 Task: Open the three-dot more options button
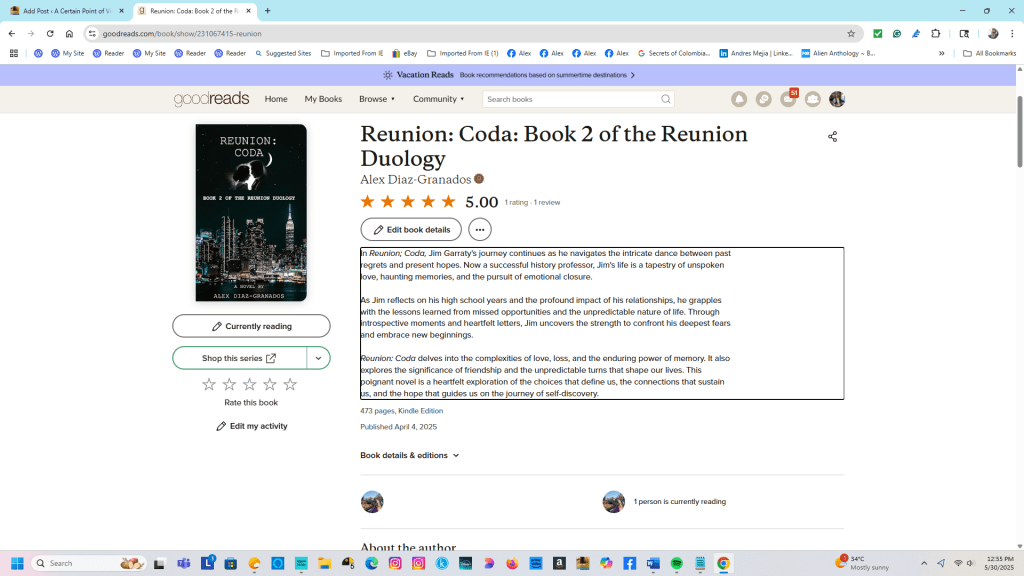[x=480, y=230]
